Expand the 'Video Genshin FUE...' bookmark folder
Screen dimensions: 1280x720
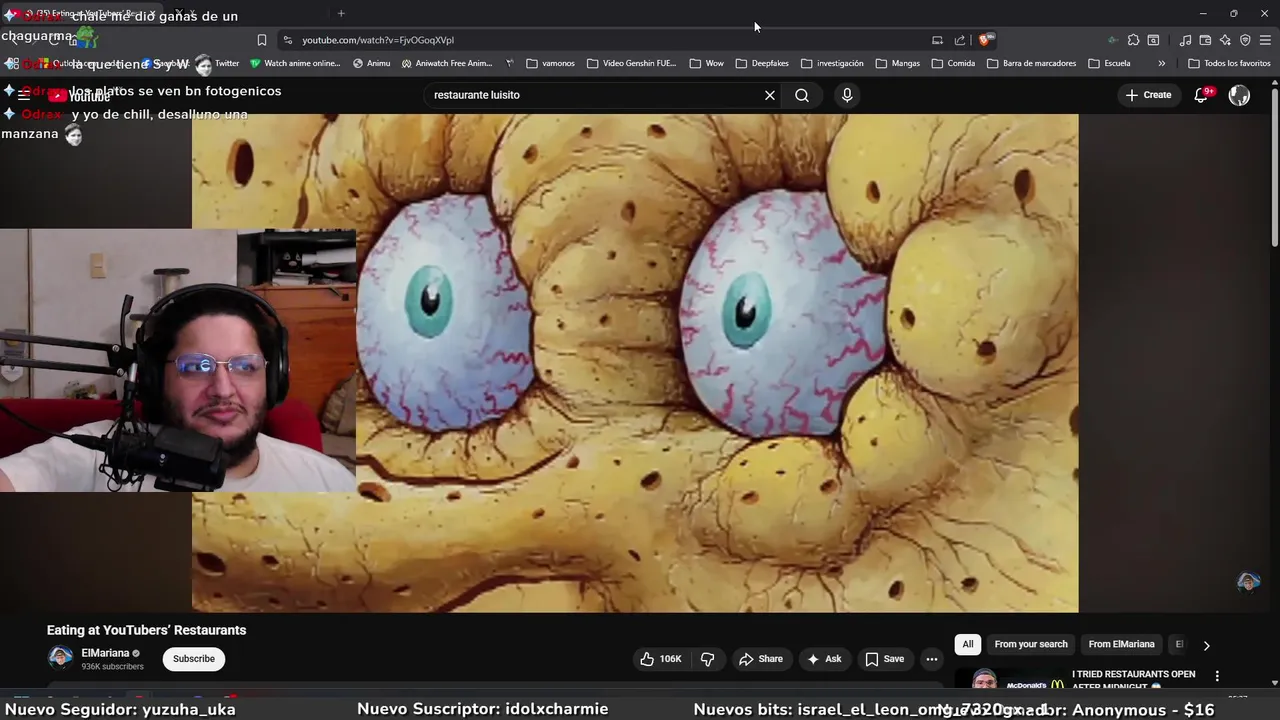click(x=631, y=63)
